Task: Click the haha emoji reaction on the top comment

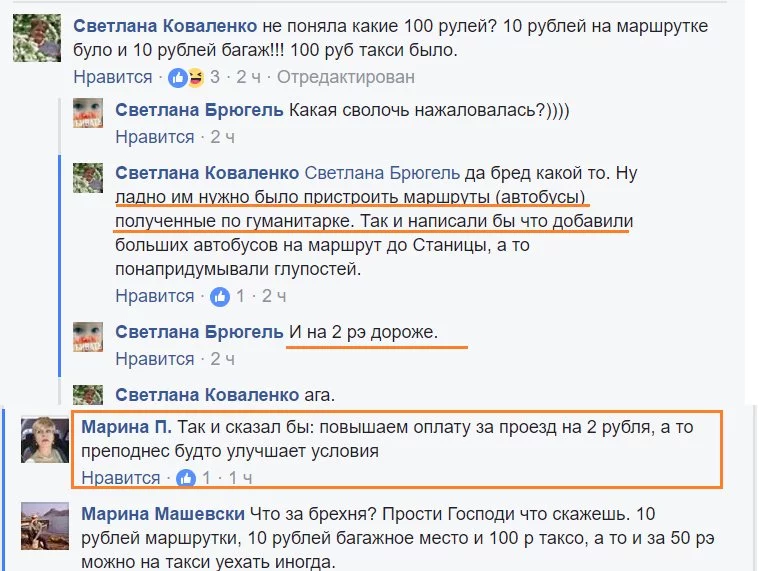Action: pos(195,77)
